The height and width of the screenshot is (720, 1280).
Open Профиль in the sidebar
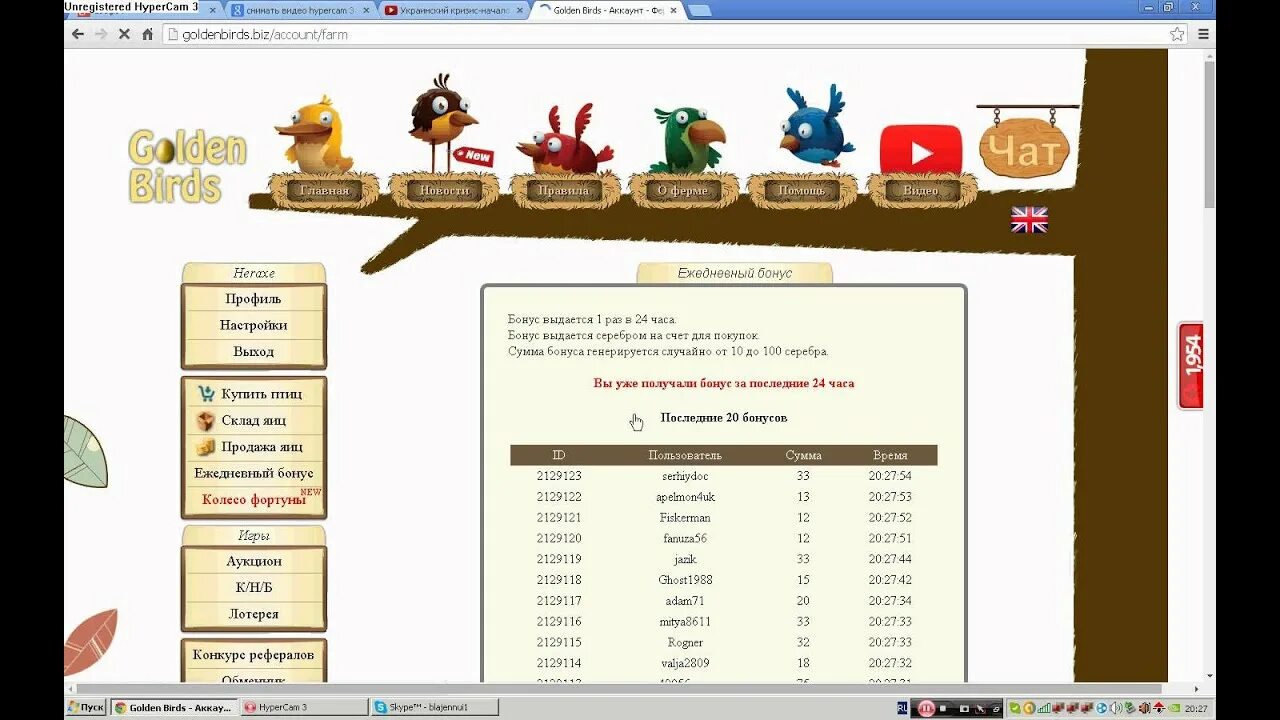(x=253, y=299)
